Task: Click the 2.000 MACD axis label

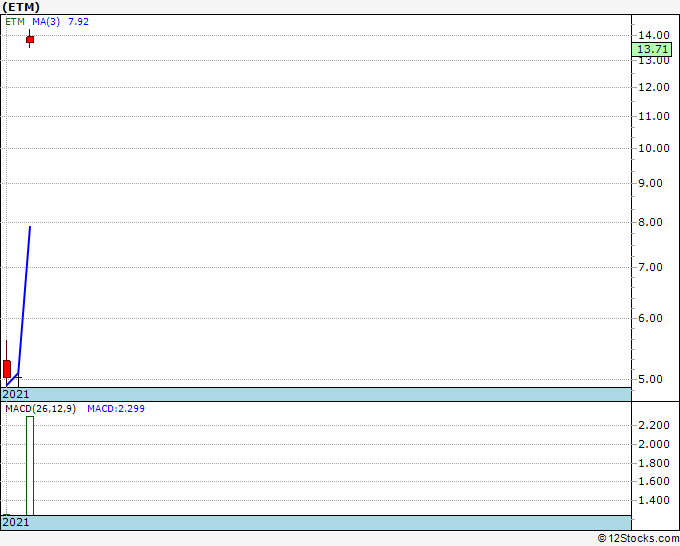Action: pyautogui.click(x=654, y=444)
